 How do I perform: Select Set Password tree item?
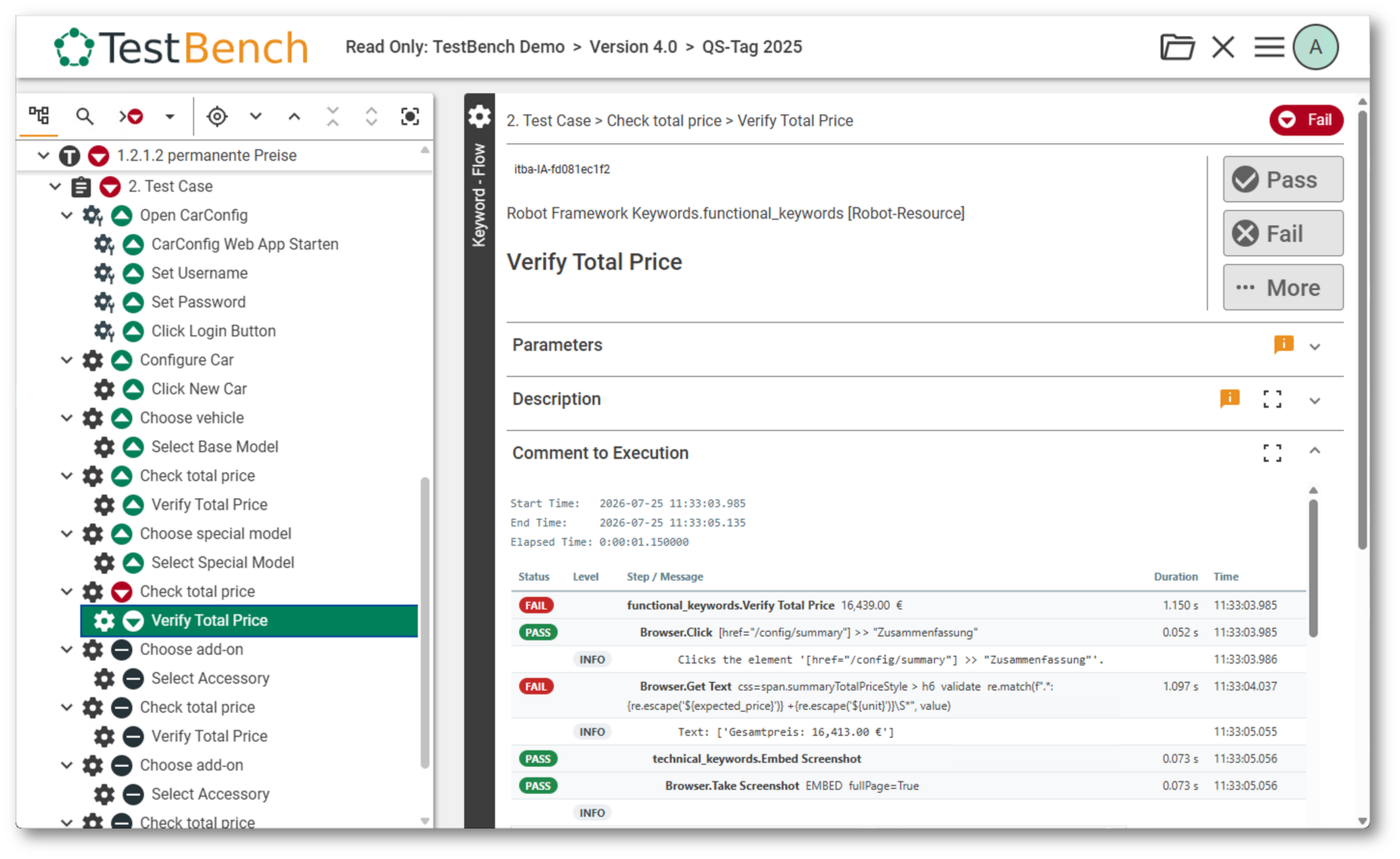198,302
